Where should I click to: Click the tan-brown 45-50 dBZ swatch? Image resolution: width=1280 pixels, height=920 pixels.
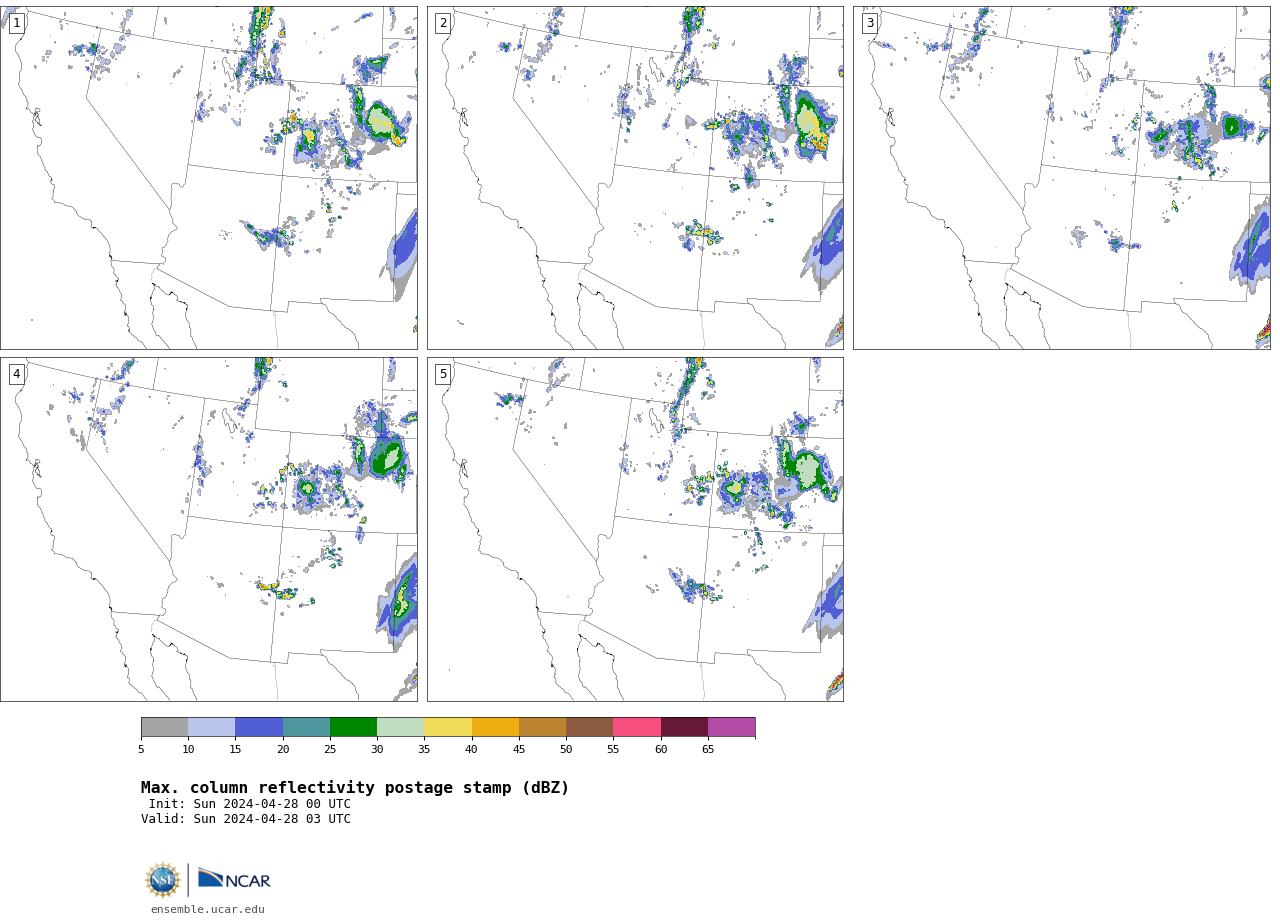coord(543,727)
